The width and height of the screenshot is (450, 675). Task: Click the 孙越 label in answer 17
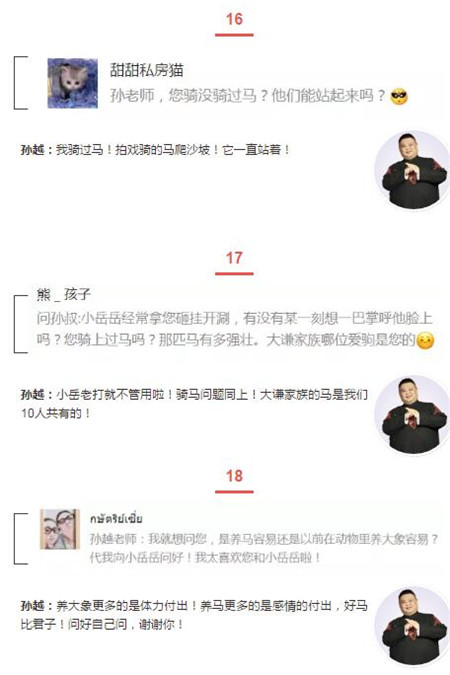click(x=34, y=395)
